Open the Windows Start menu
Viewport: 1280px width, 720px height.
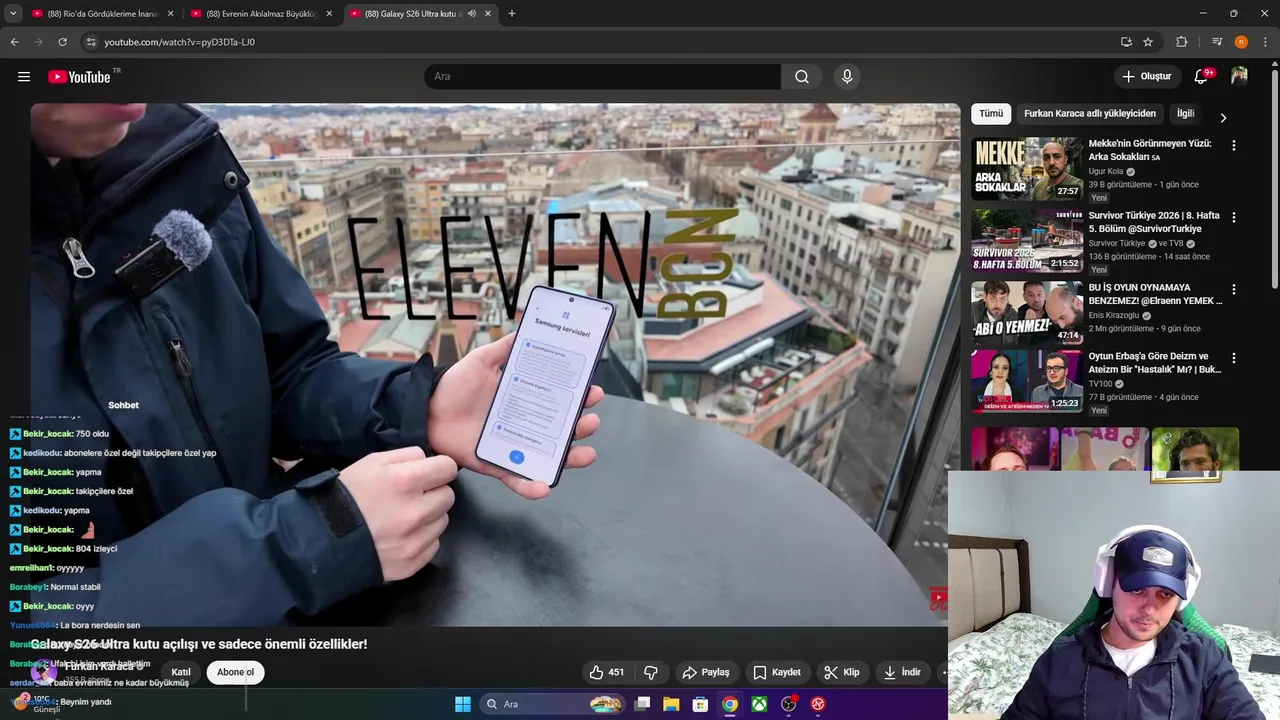463,704
